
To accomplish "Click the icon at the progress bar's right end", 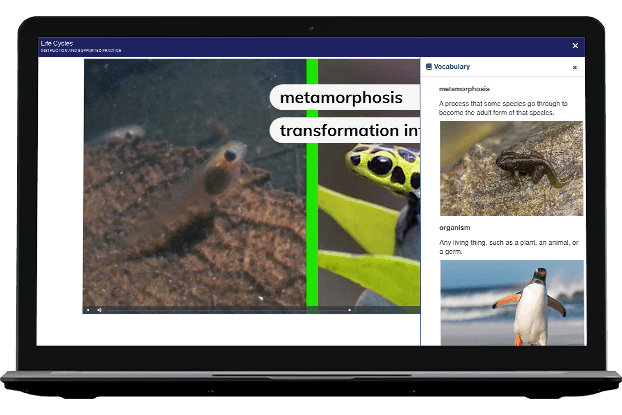I will [349, 310].
